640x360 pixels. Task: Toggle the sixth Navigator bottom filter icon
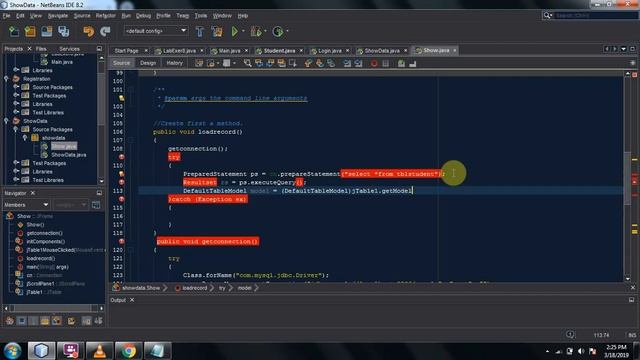pos(71,321)
